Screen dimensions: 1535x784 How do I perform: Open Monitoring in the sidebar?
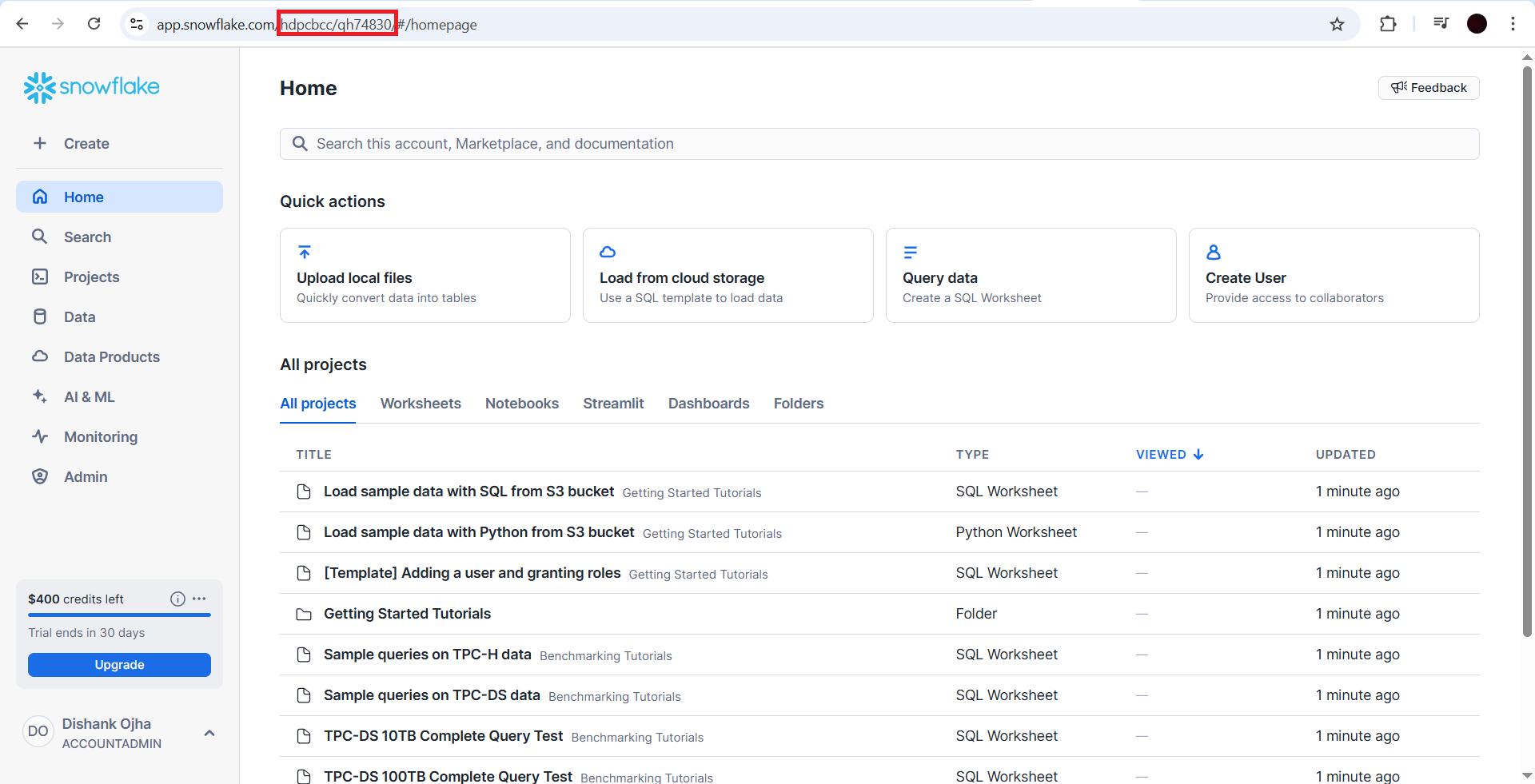119,436
